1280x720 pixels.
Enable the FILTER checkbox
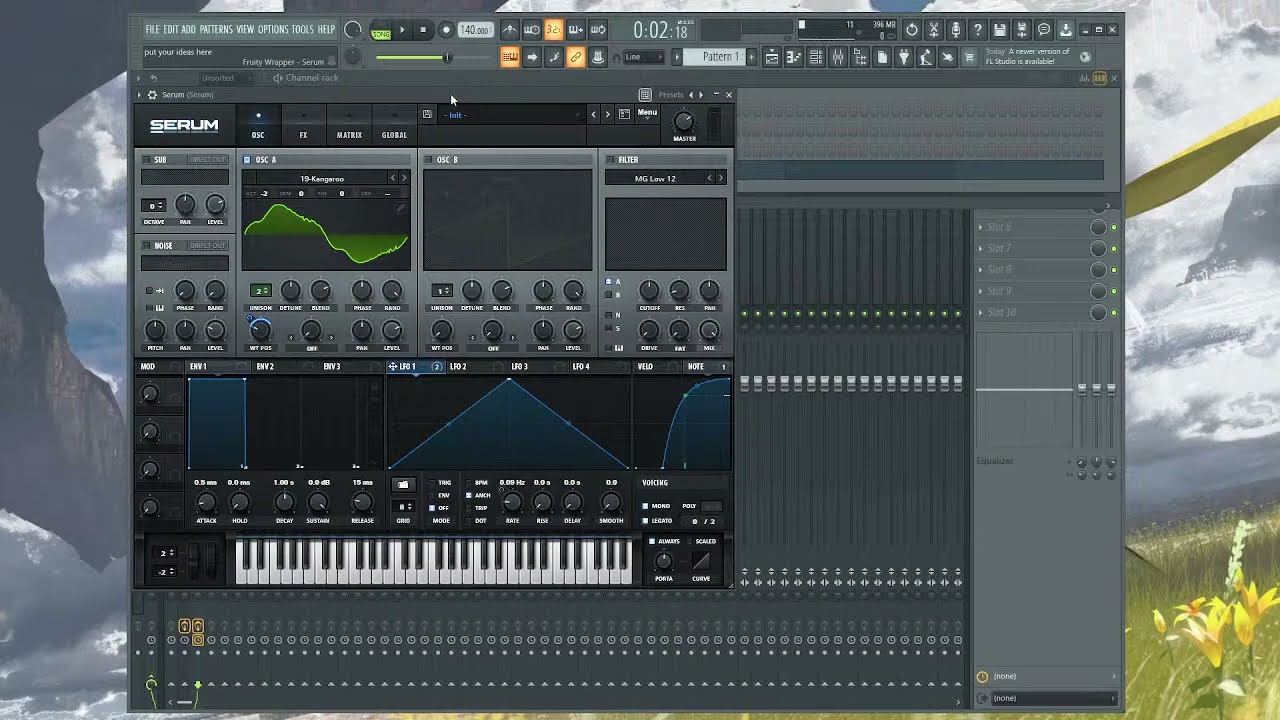pyautogui.click(x=609, y=160)
